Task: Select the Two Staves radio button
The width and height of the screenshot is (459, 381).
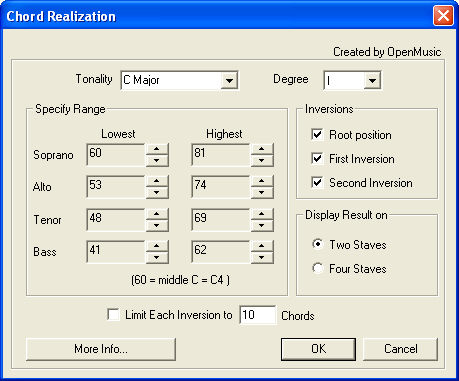Action: [318, 244]
